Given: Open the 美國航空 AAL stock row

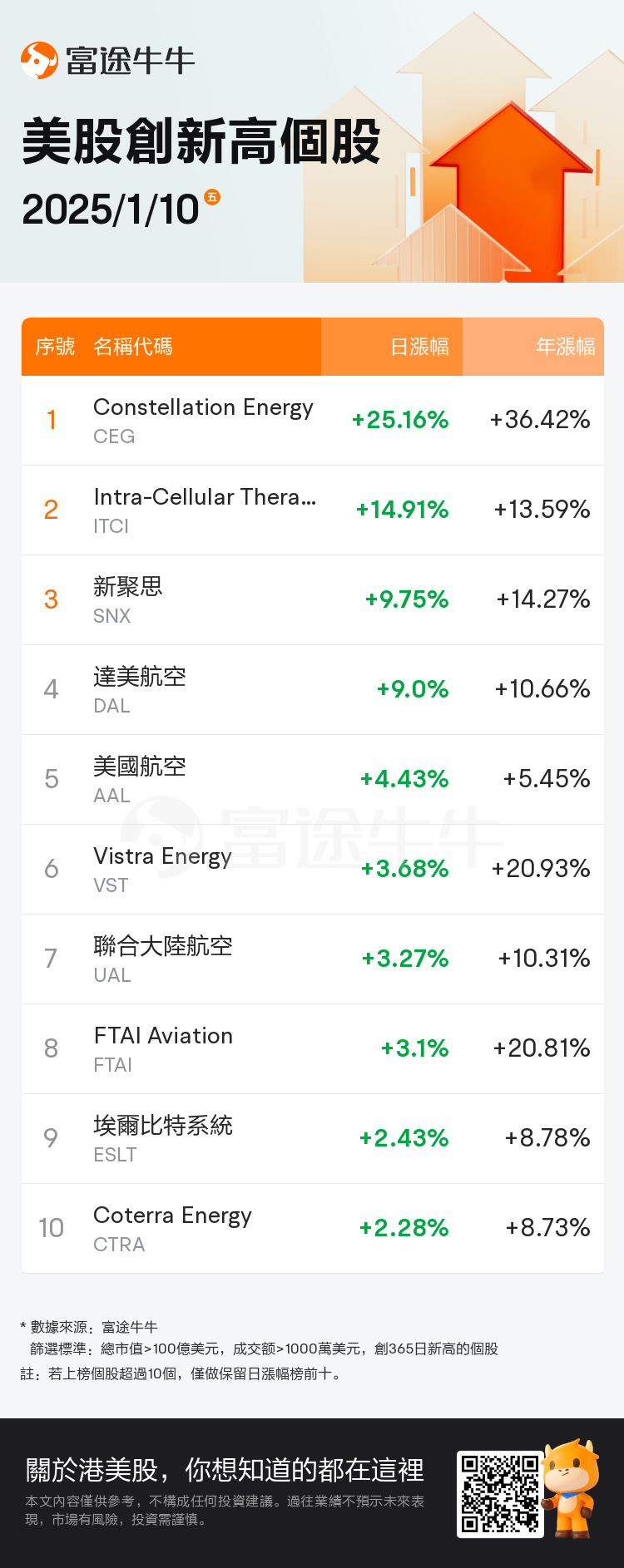Looking at the screenshot, I should [313, 780].
